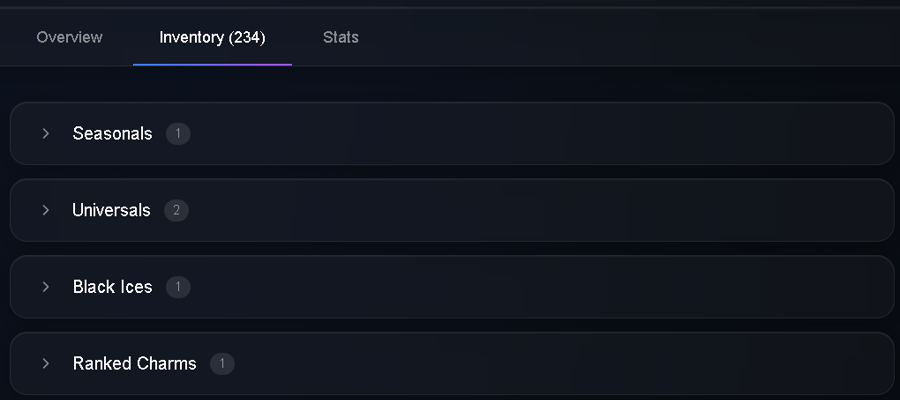Expand Ranked Charms using its chevron arrow
900x400 pixels.
(x=46, y=363)
